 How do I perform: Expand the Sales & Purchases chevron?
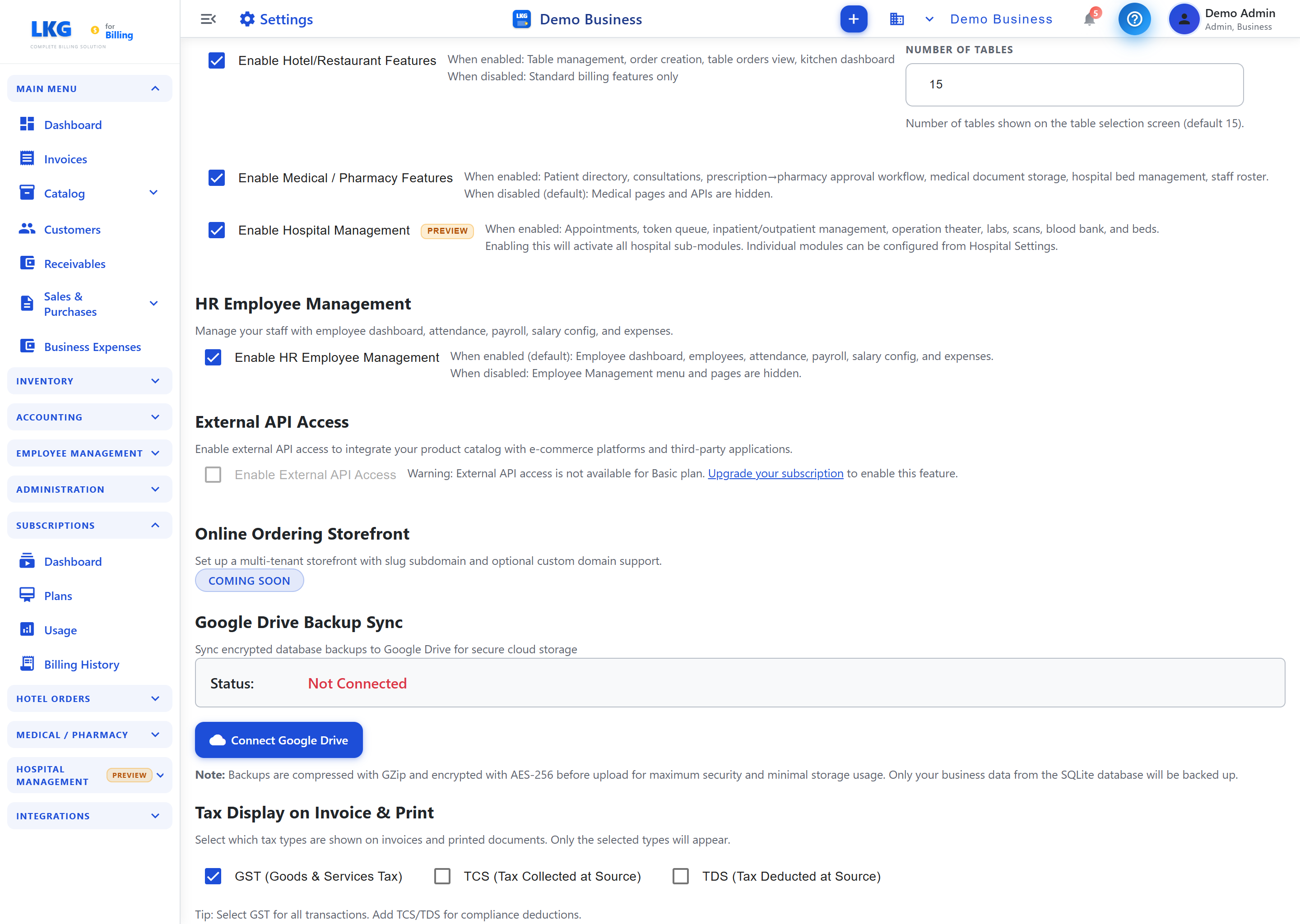pos(153,304)
